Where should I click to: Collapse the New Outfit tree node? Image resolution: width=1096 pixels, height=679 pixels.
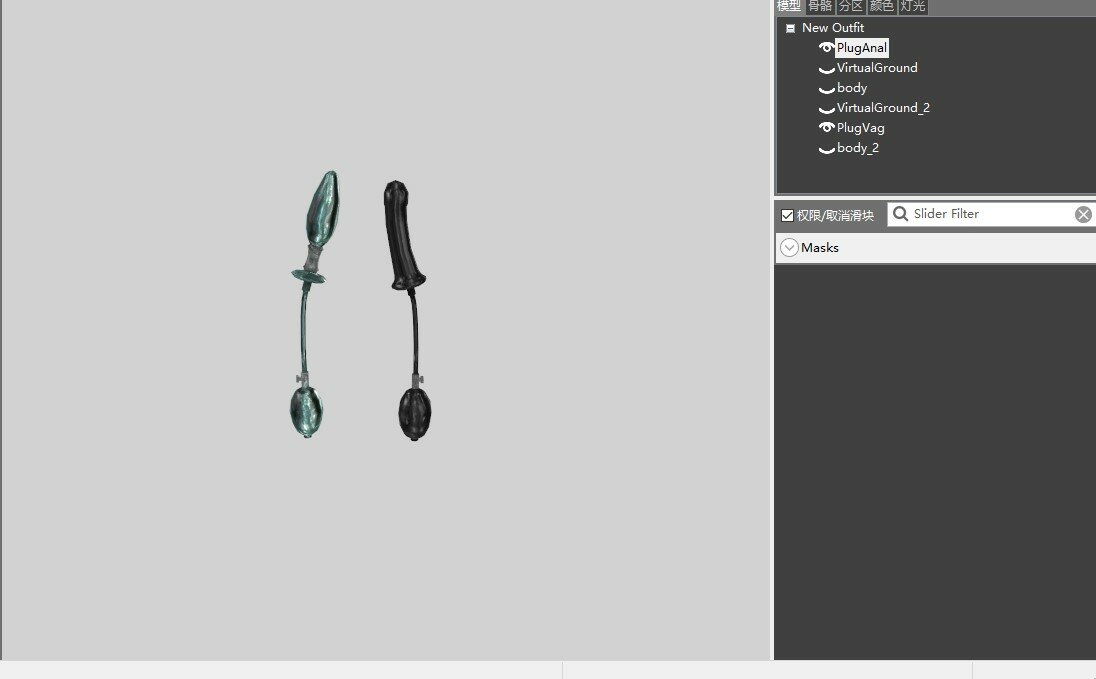click(790, 29)
